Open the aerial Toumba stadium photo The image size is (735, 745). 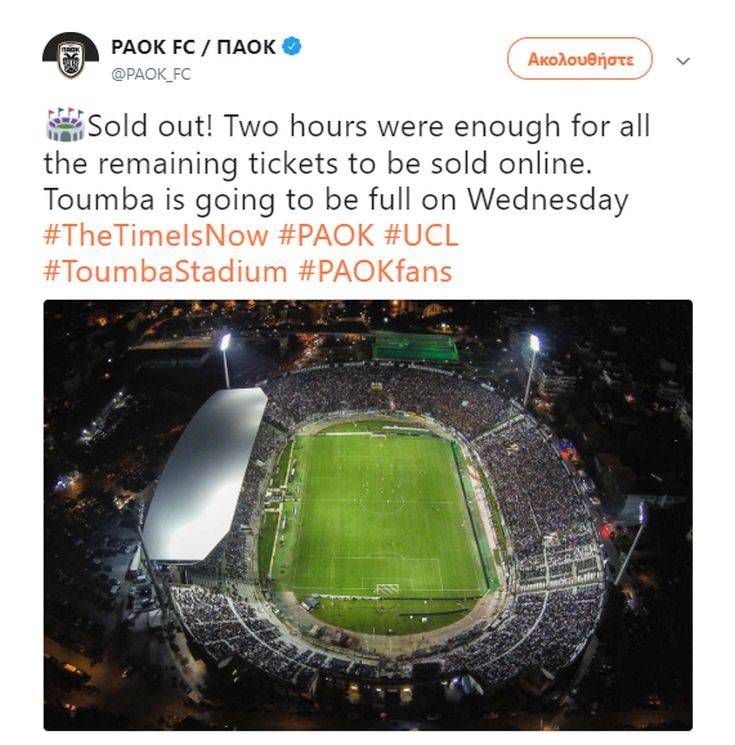tap(368, 515)
